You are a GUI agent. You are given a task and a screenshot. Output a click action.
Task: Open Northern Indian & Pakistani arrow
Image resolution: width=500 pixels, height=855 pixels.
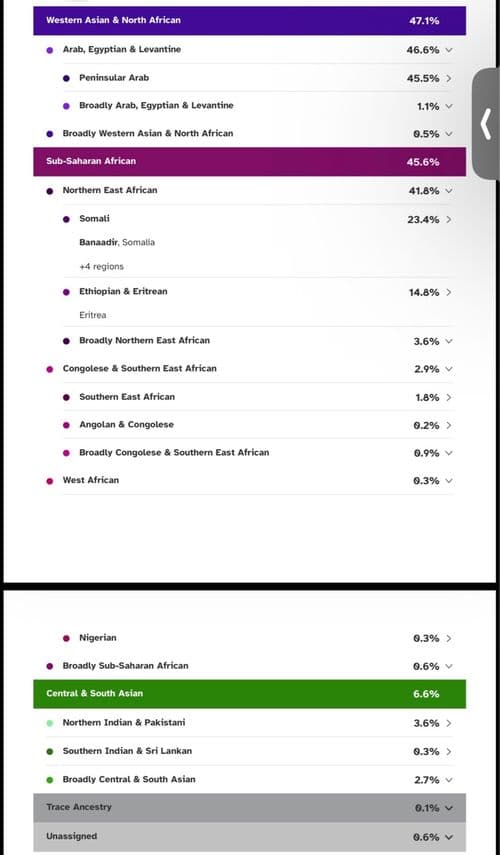tap(449, 723)
